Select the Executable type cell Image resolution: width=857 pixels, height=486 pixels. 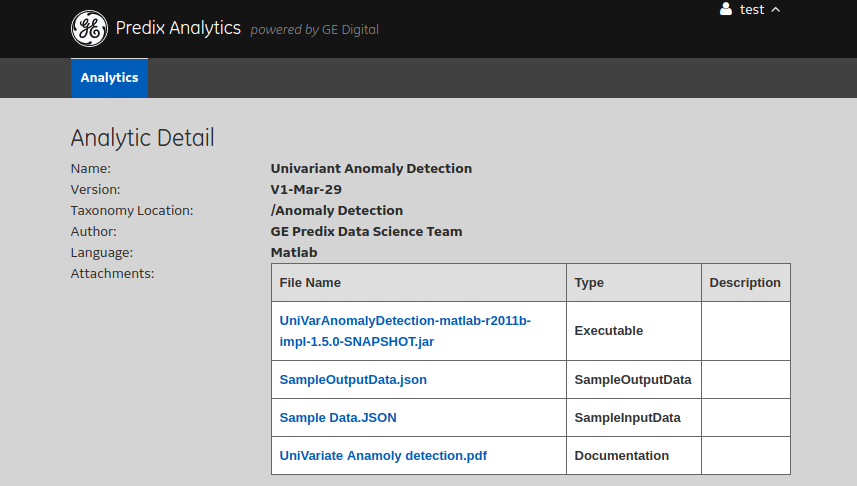pos(608,331)
